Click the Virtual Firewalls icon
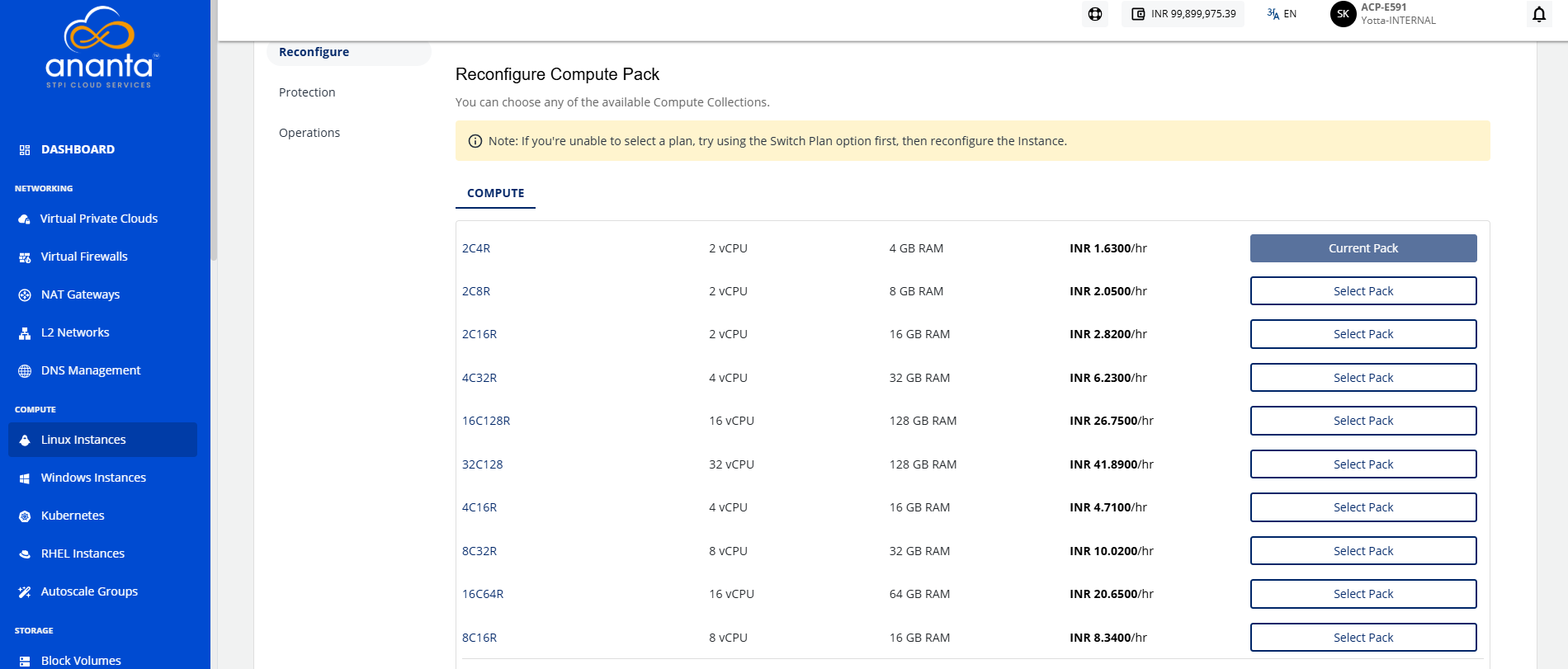 (25, 257)
